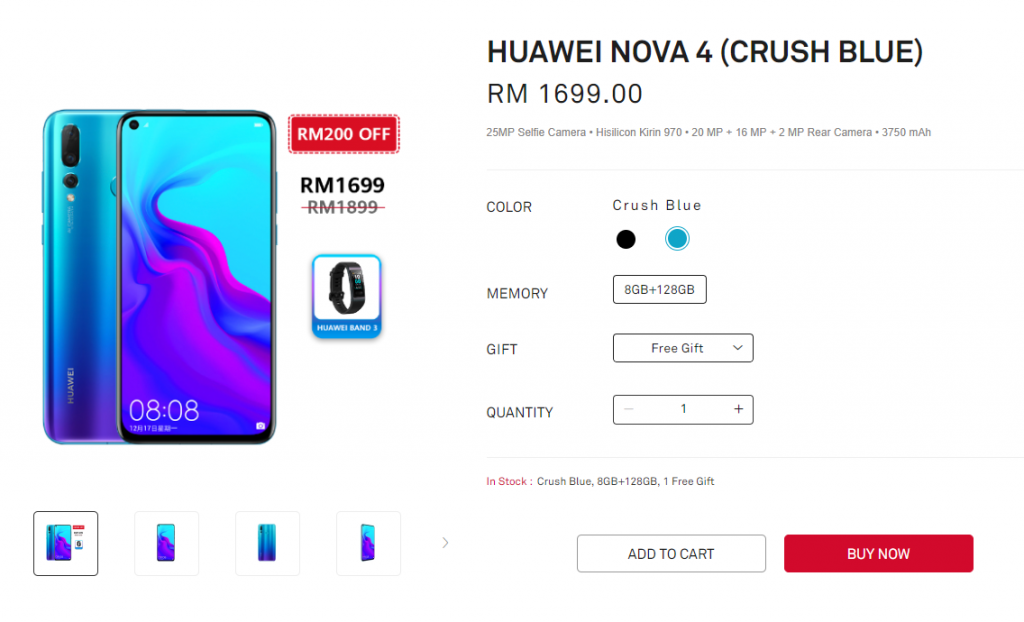Decrease quantity with minus icon
Image resolution: width=1024 pixels, height=622 pixels.
tap(628, 409)
